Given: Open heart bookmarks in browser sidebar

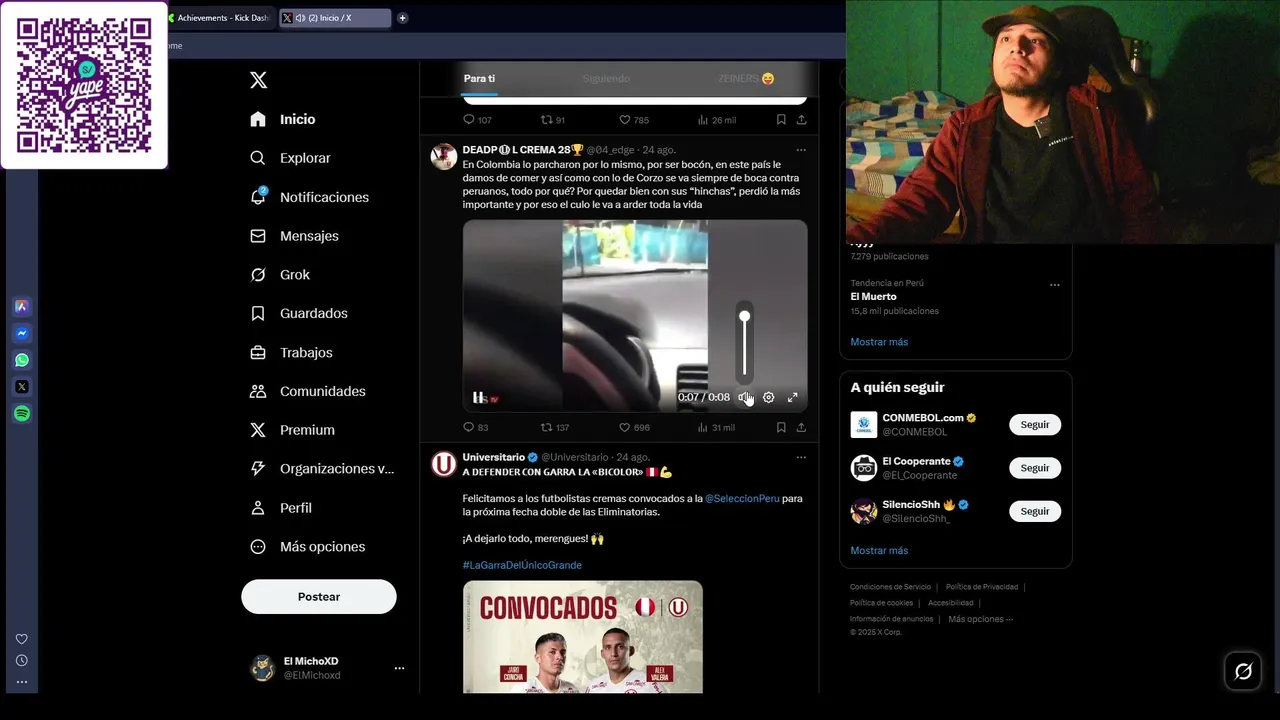Looking at the screenshot, I should 22,639.
